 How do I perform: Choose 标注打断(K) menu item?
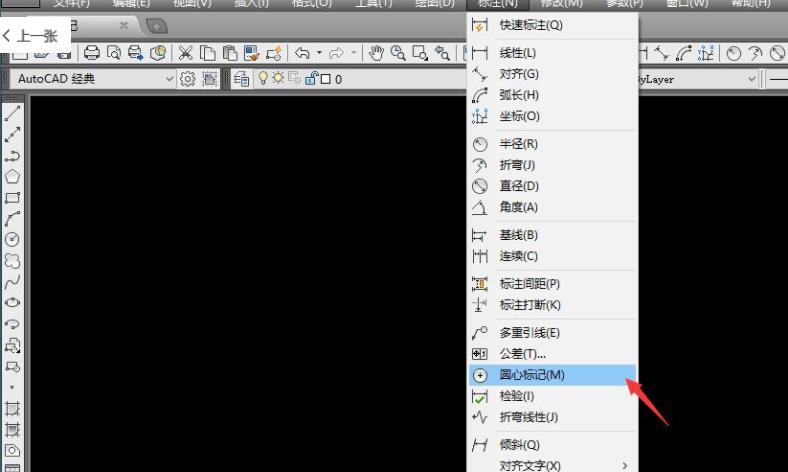(553, 305)
